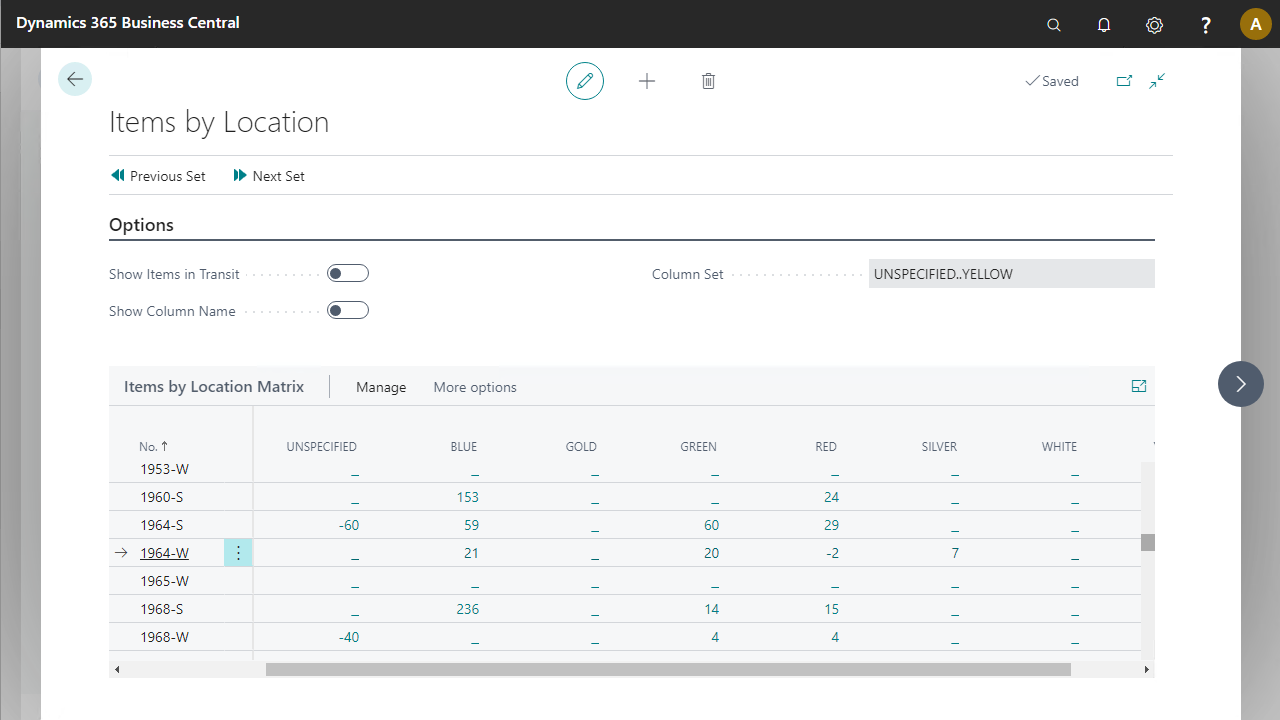Click BLUE value 59 for 1964-S

pos(471,525)
